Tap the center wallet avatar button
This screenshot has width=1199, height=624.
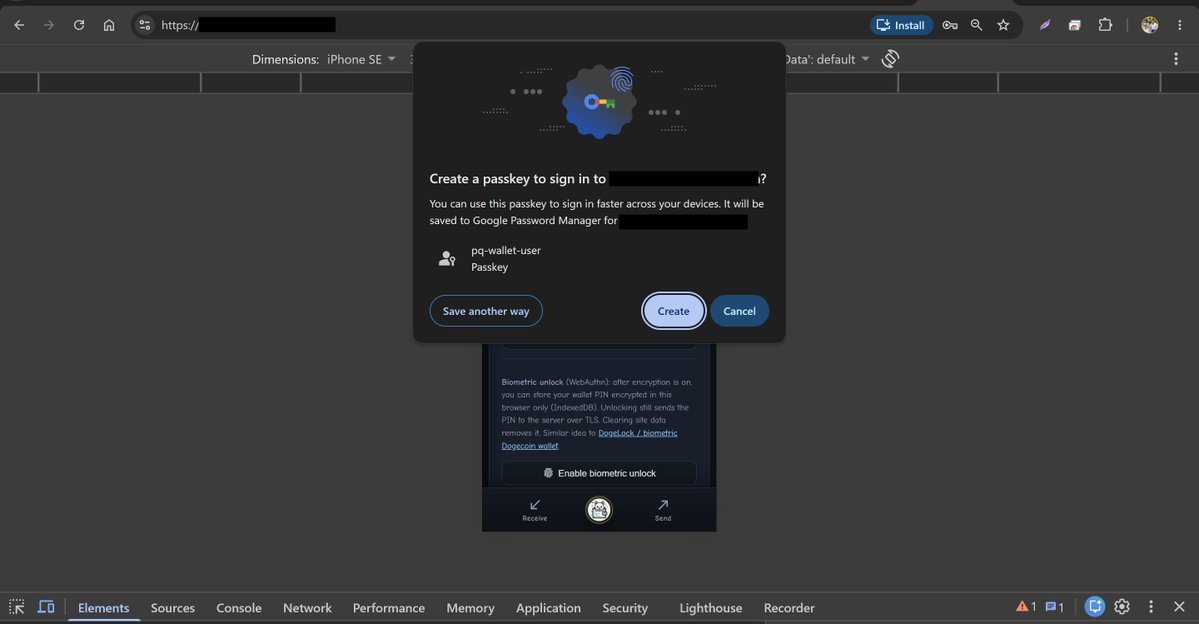pos(599,509)
